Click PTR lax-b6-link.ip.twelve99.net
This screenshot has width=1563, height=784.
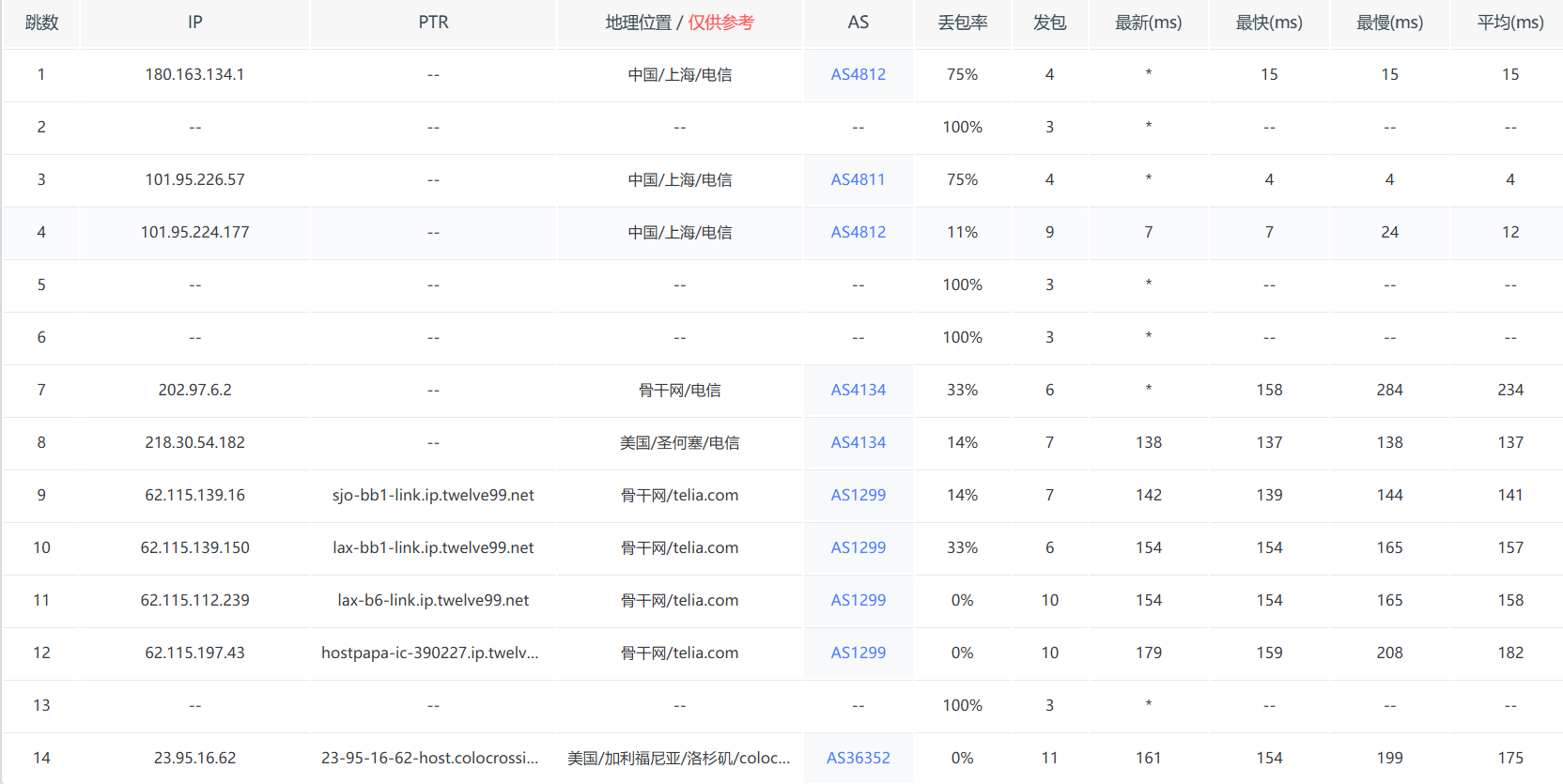pos(433,600)
